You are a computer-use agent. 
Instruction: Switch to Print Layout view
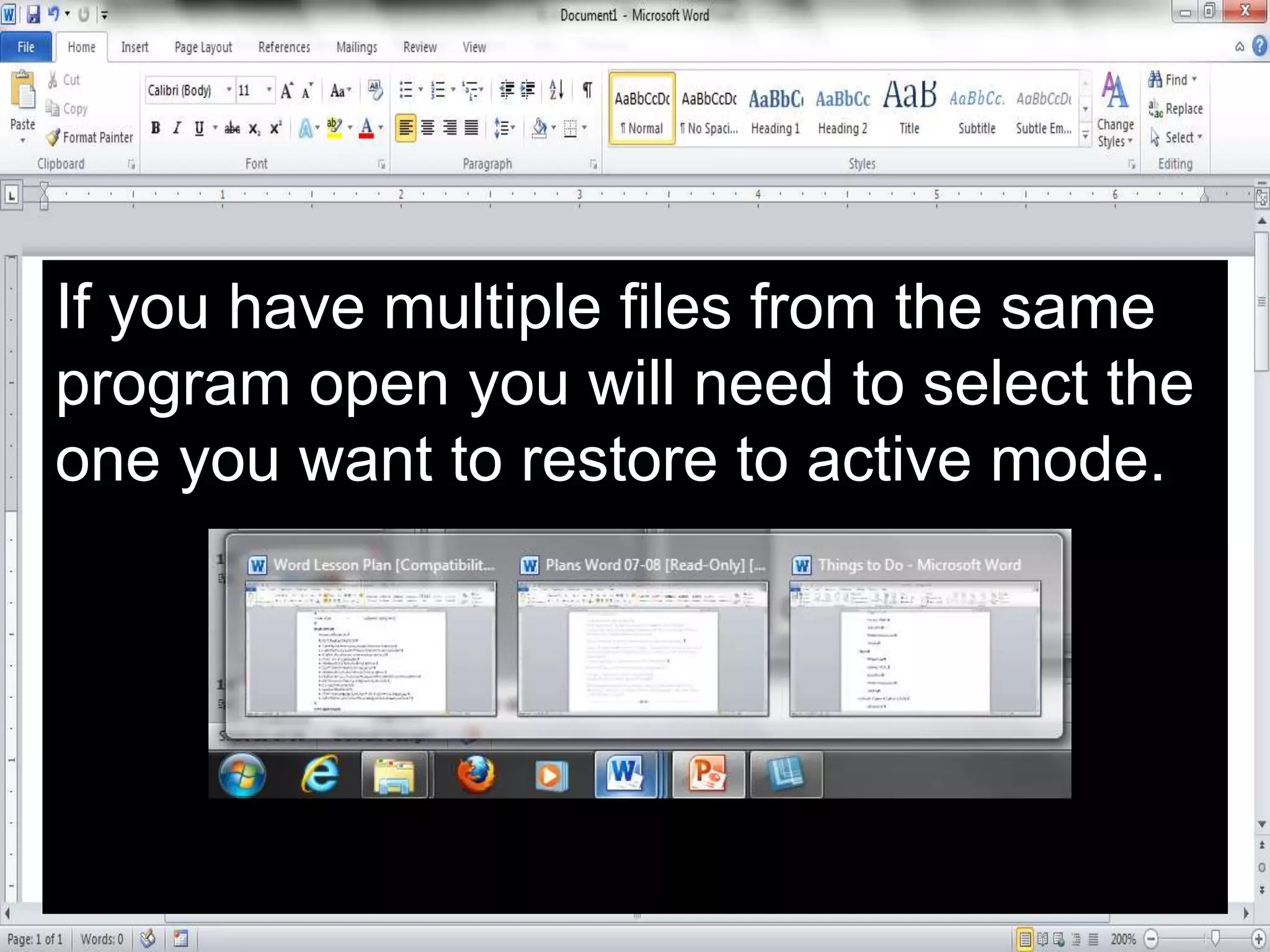(1025, 939)
